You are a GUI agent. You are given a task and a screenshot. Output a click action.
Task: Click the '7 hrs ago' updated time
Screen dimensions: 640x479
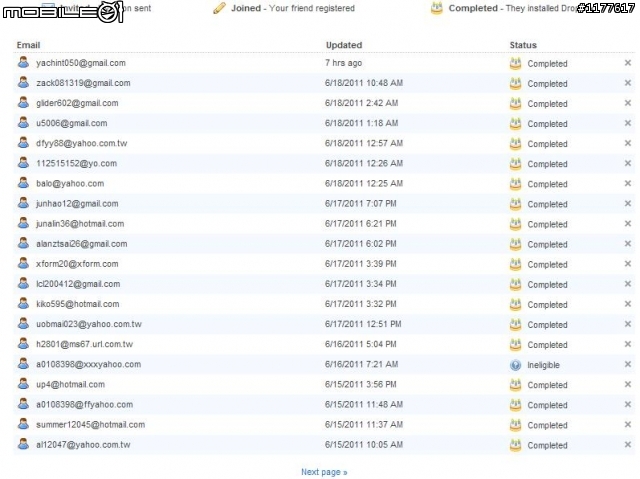click(x=343, y=63)
